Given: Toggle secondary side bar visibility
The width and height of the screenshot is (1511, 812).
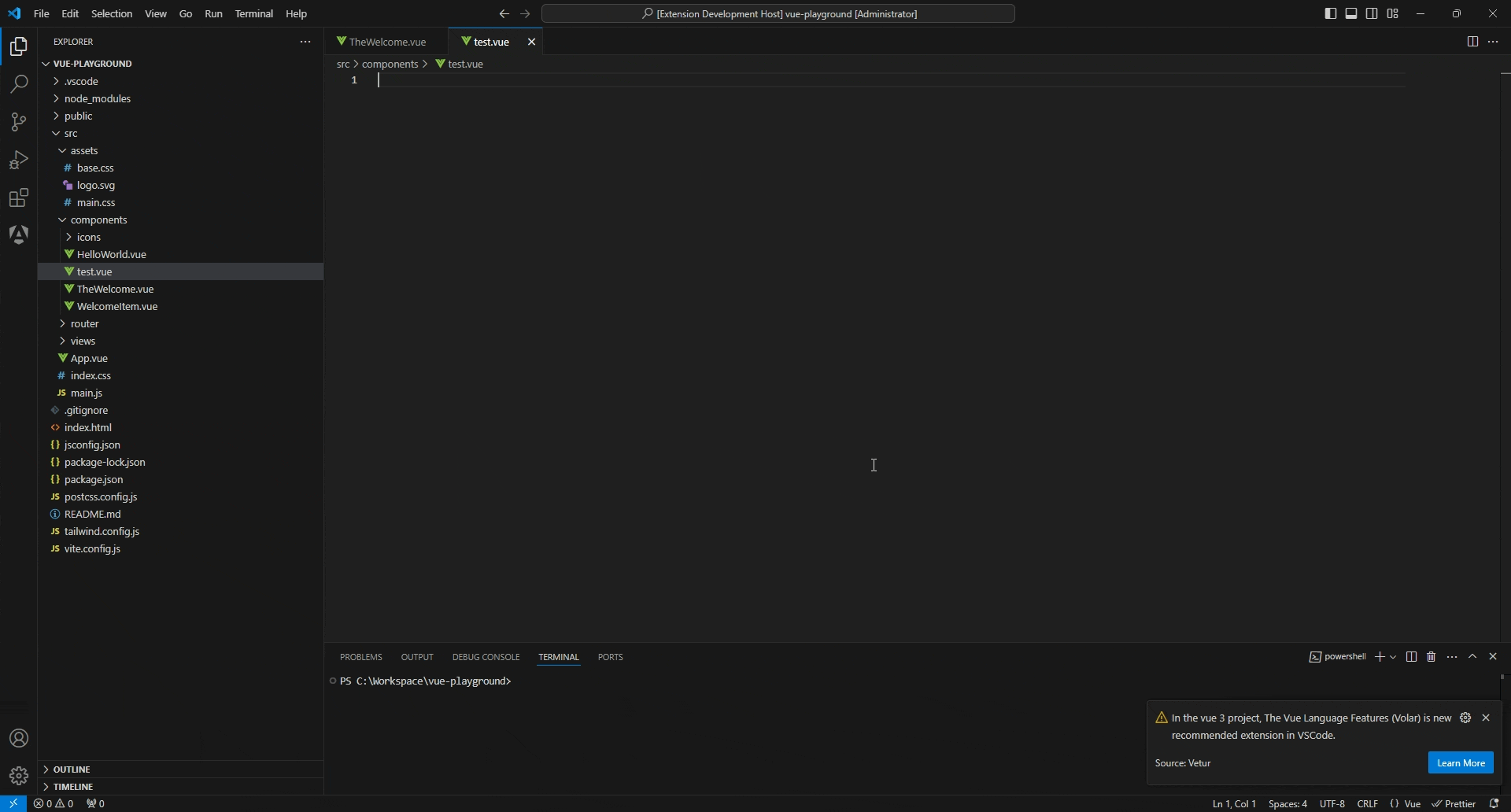Looking at the screenshot, I should [x=1372, y=14].
